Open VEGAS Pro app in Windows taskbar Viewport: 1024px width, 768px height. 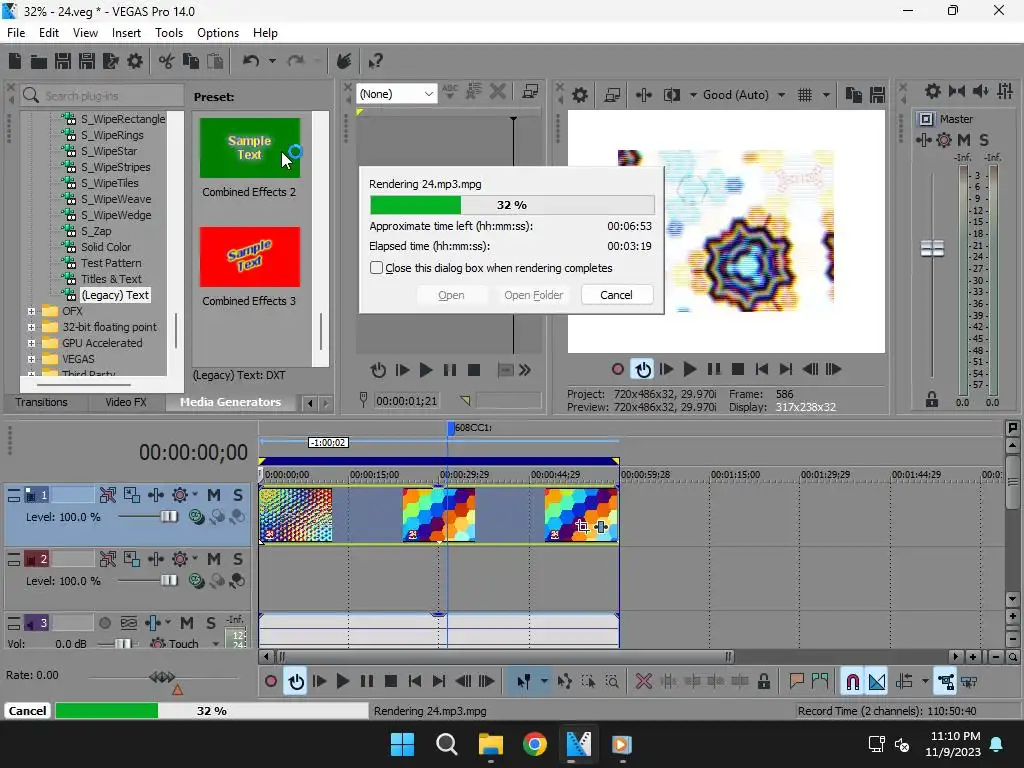pyautogui.click(x=579, y=744)
